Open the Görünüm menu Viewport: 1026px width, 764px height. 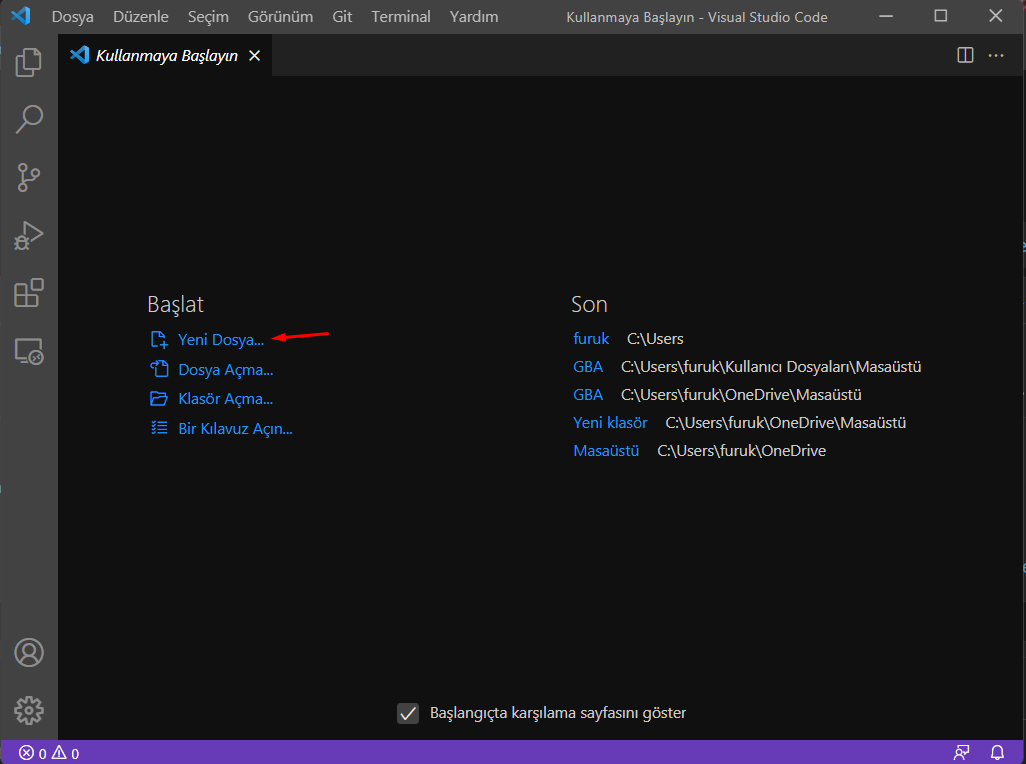click(280, 16)
